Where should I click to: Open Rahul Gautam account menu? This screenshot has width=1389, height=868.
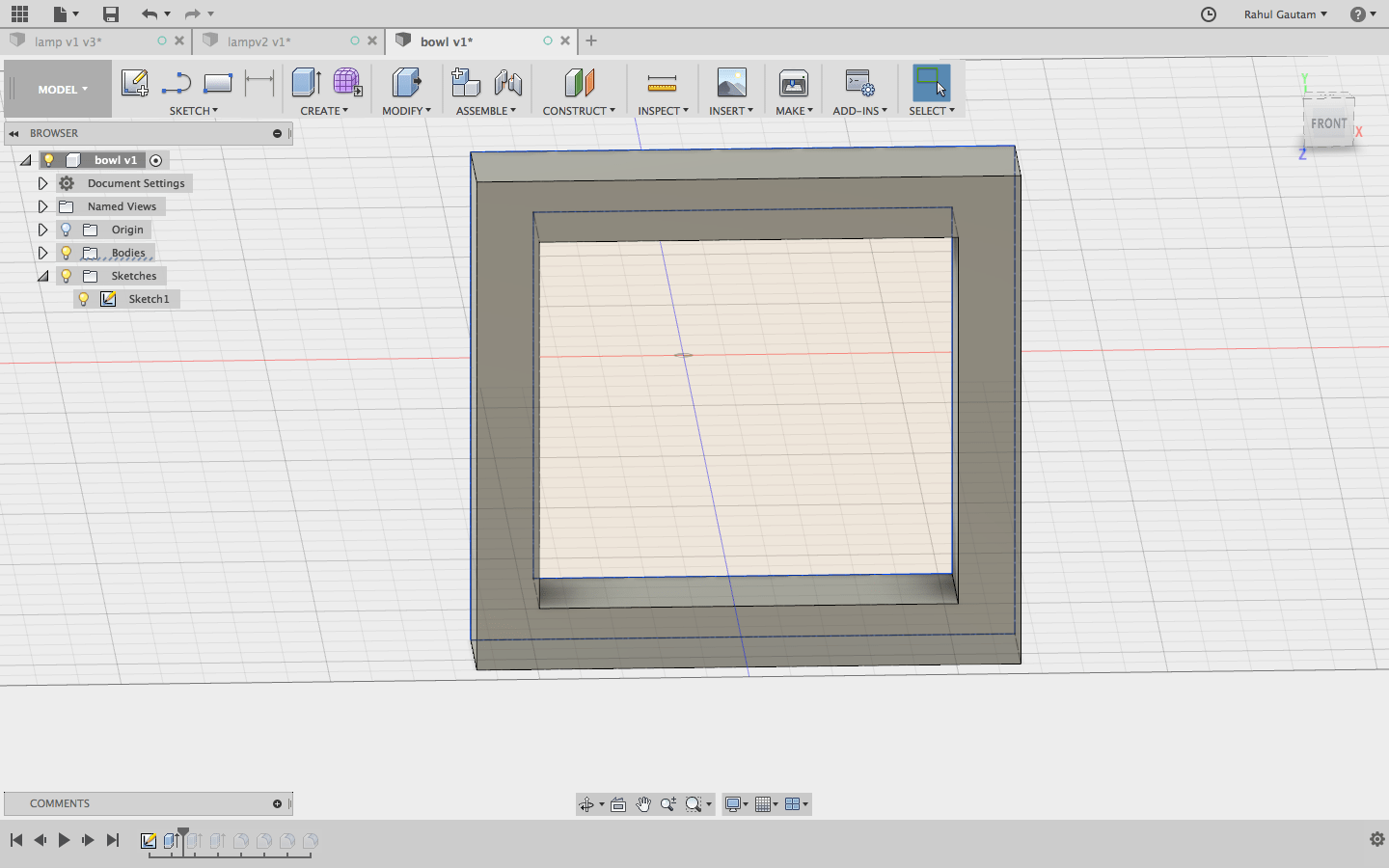click(x=1285, y=14)
